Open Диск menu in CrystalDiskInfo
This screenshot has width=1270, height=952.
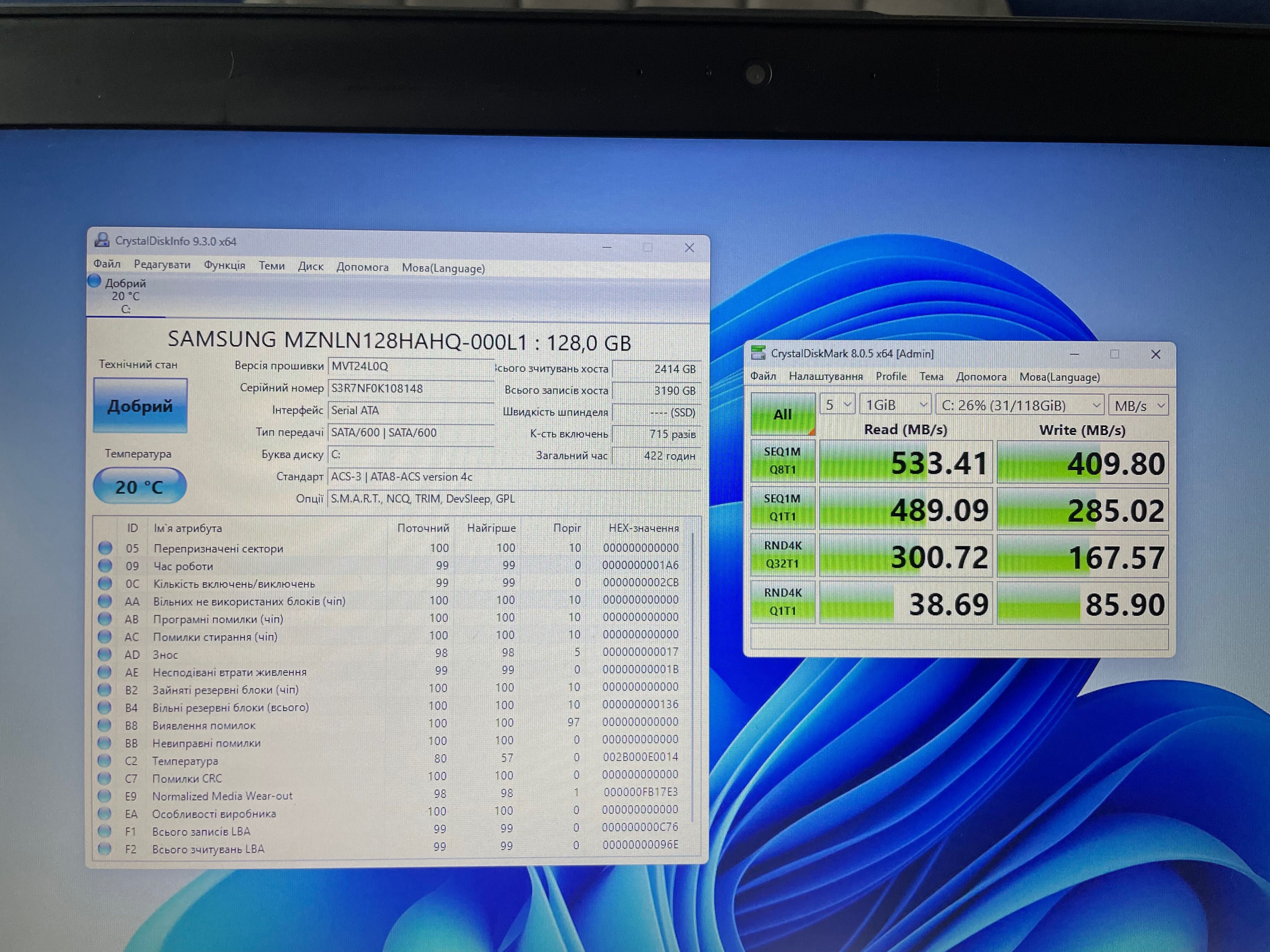311,266
